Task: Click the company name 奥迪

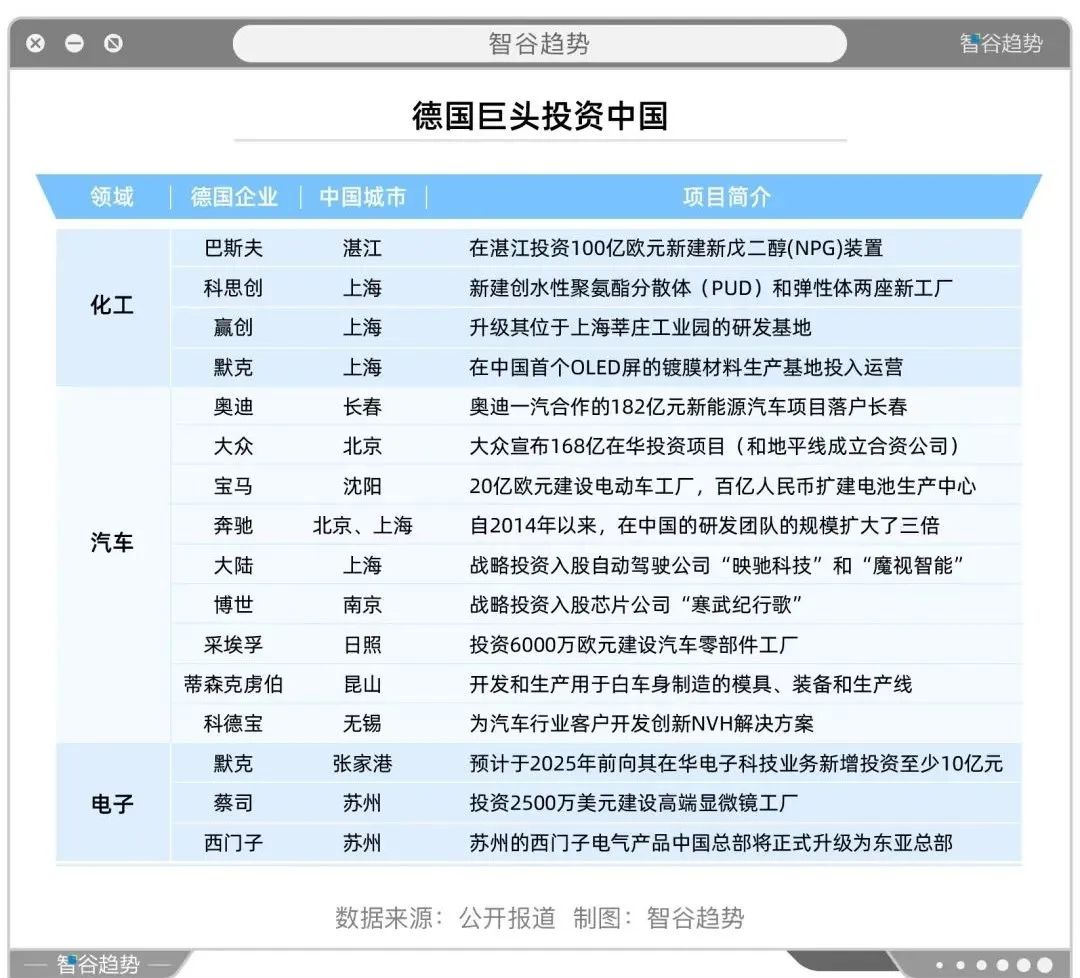Action: coord(233,406)
